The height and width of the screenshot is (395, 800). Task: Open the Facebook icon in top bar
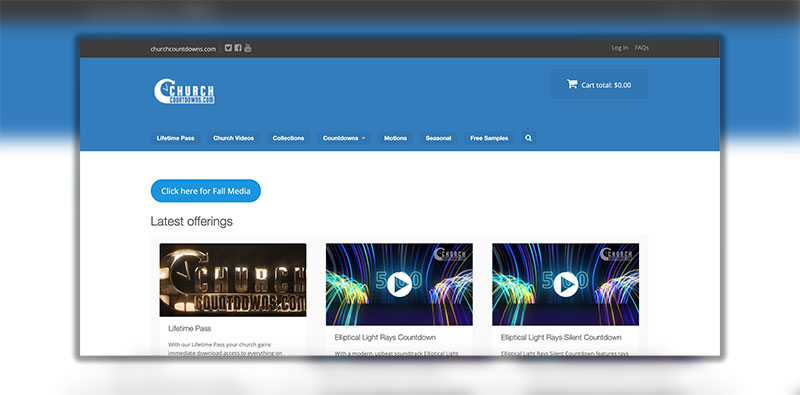(238, 48)
